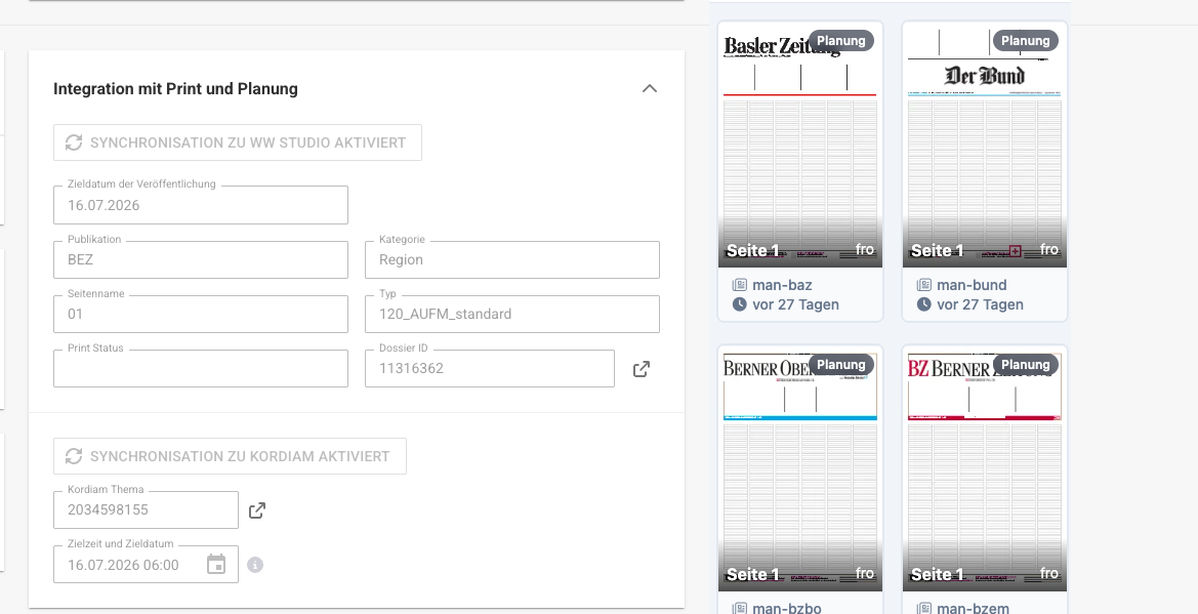Screen dimensions: 1198x614
Task: Collapse the Integration mit Print und Planung section
Action: coord(649,89)
